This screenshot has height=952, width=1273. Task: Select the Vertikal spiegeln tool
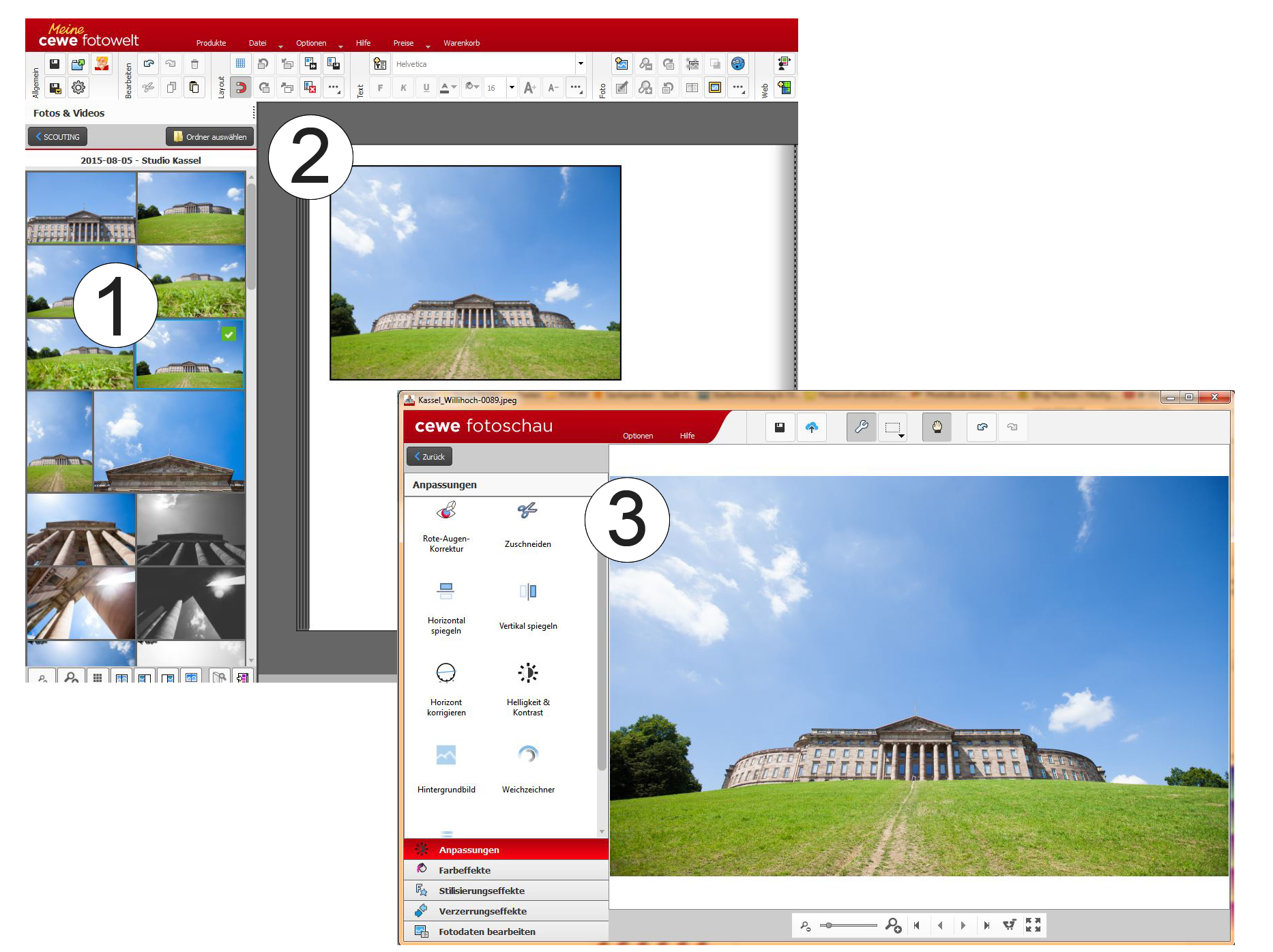[528, 607]
